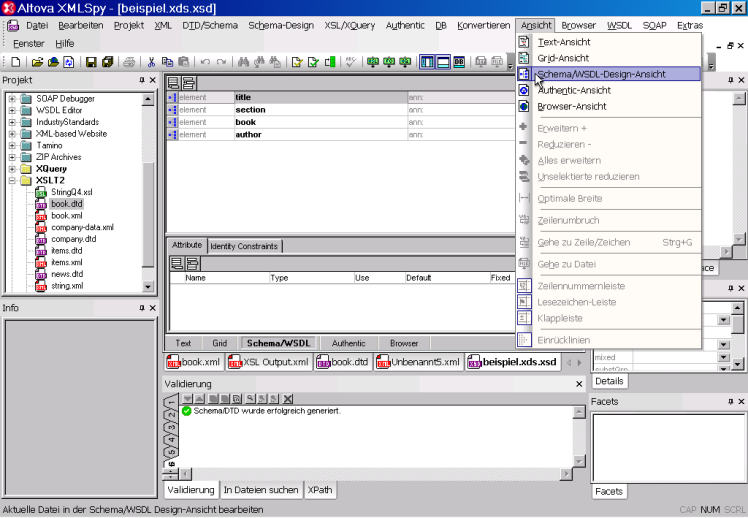Image resolution: width=748 pixels, height=518 pixels.
Task: Open the Unbenannt5.xml document tab
Action: 418,362
